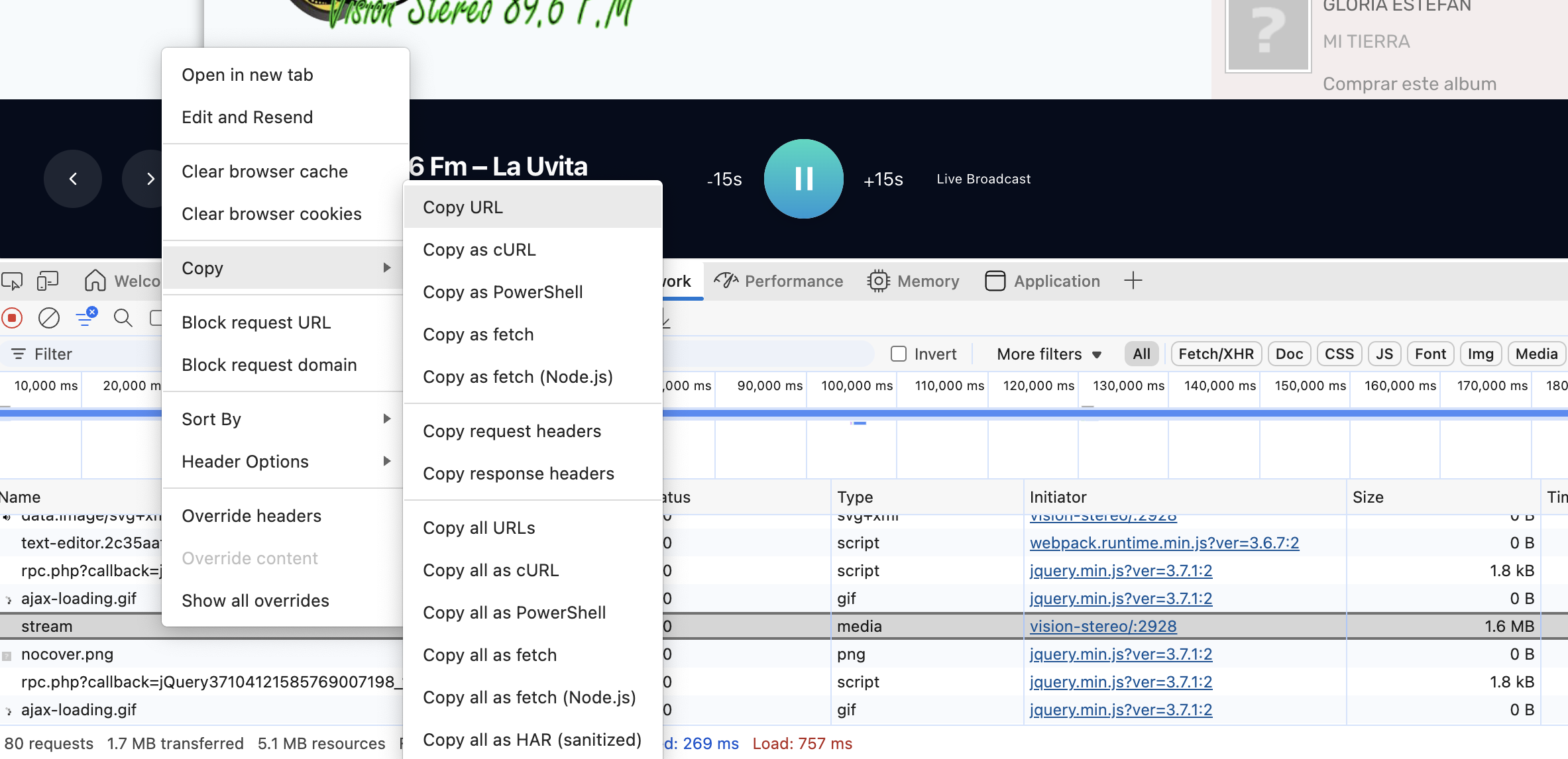Screen dimensions: 1568x759
Task: Select the stream request row
Action: pyautogui.click(x=48, y=626)
